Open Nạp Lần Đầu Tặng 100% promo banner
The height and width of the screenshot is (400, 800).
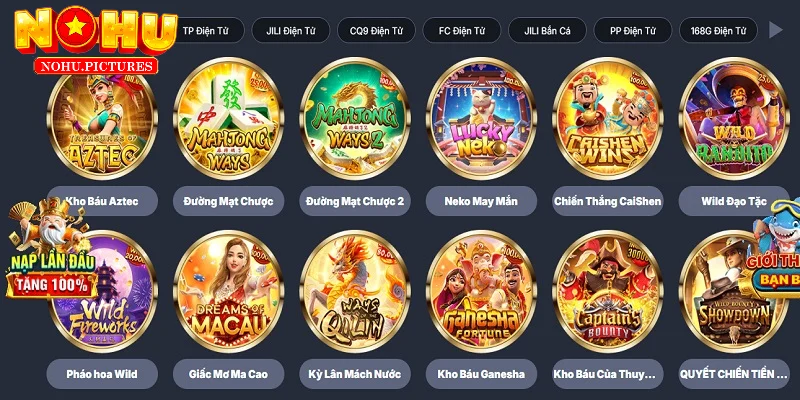(x=51, y=250)
